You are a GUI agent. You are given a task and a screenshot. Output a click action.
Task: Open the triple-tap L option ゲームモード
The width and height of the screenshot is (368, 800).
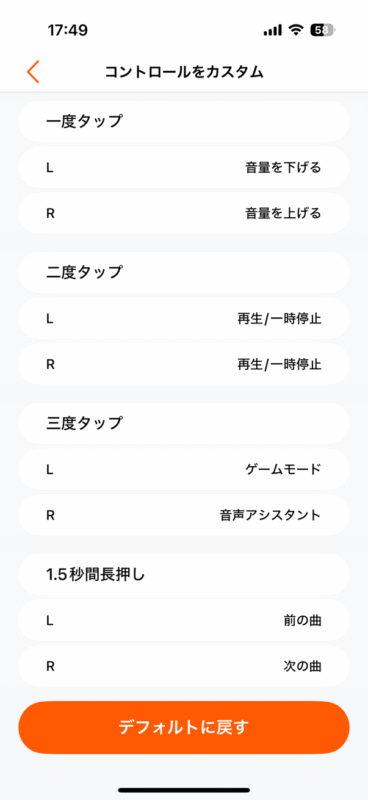point(184,469)
